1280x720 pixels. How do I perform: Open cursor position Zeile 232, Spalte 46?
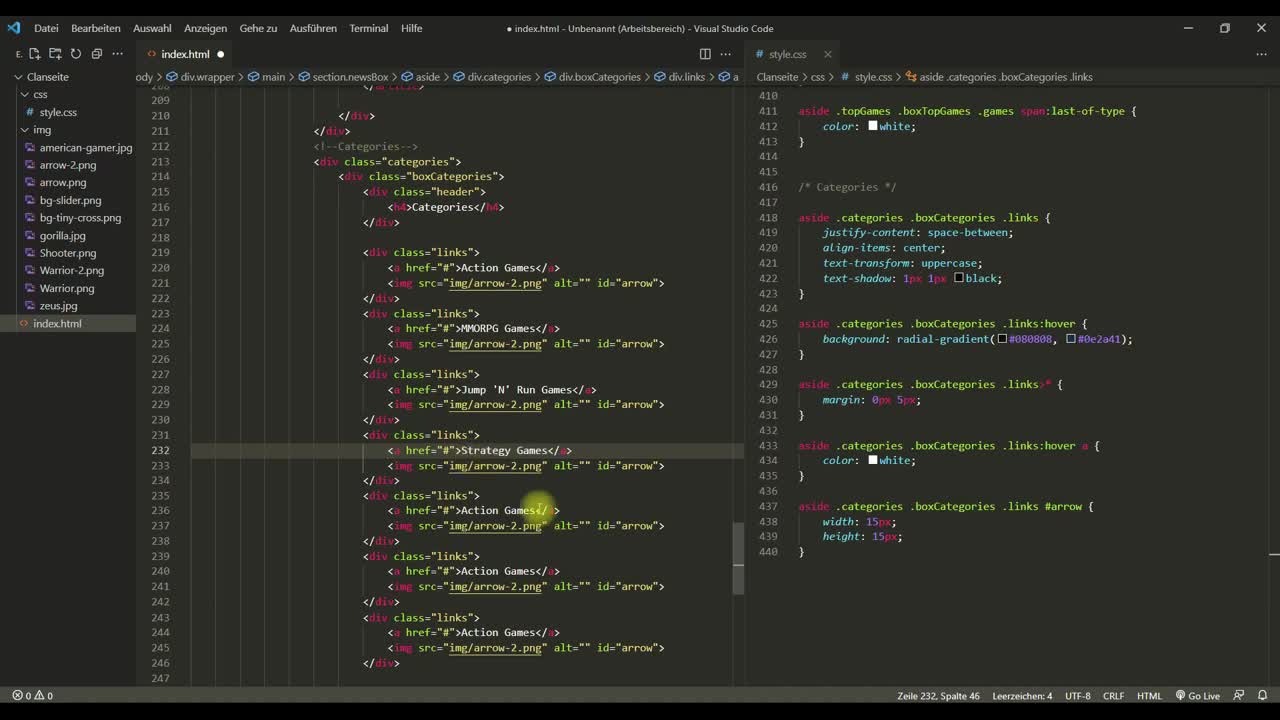tap(938, 696)
